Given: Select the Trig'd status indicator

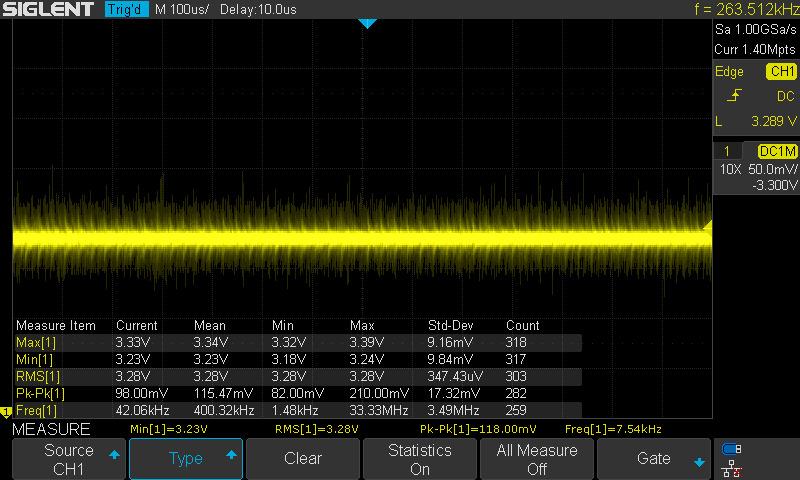Looking at the screenshot, I should click(126, 9).
